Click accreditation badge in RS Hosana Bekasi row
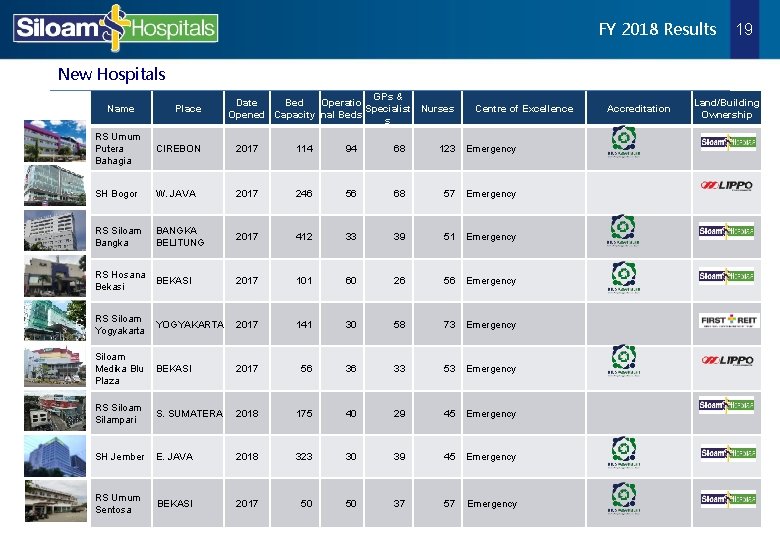 click(624, 277)
